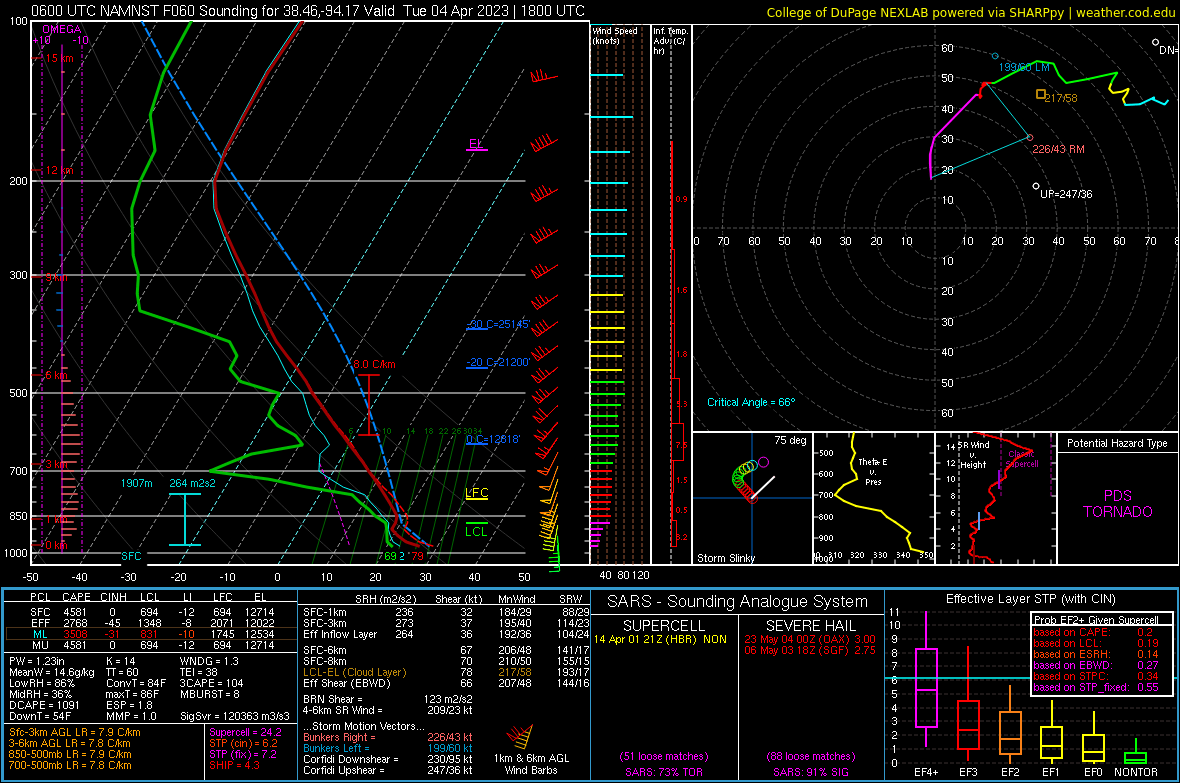Click the yellow LFC level label

(477, 494)
